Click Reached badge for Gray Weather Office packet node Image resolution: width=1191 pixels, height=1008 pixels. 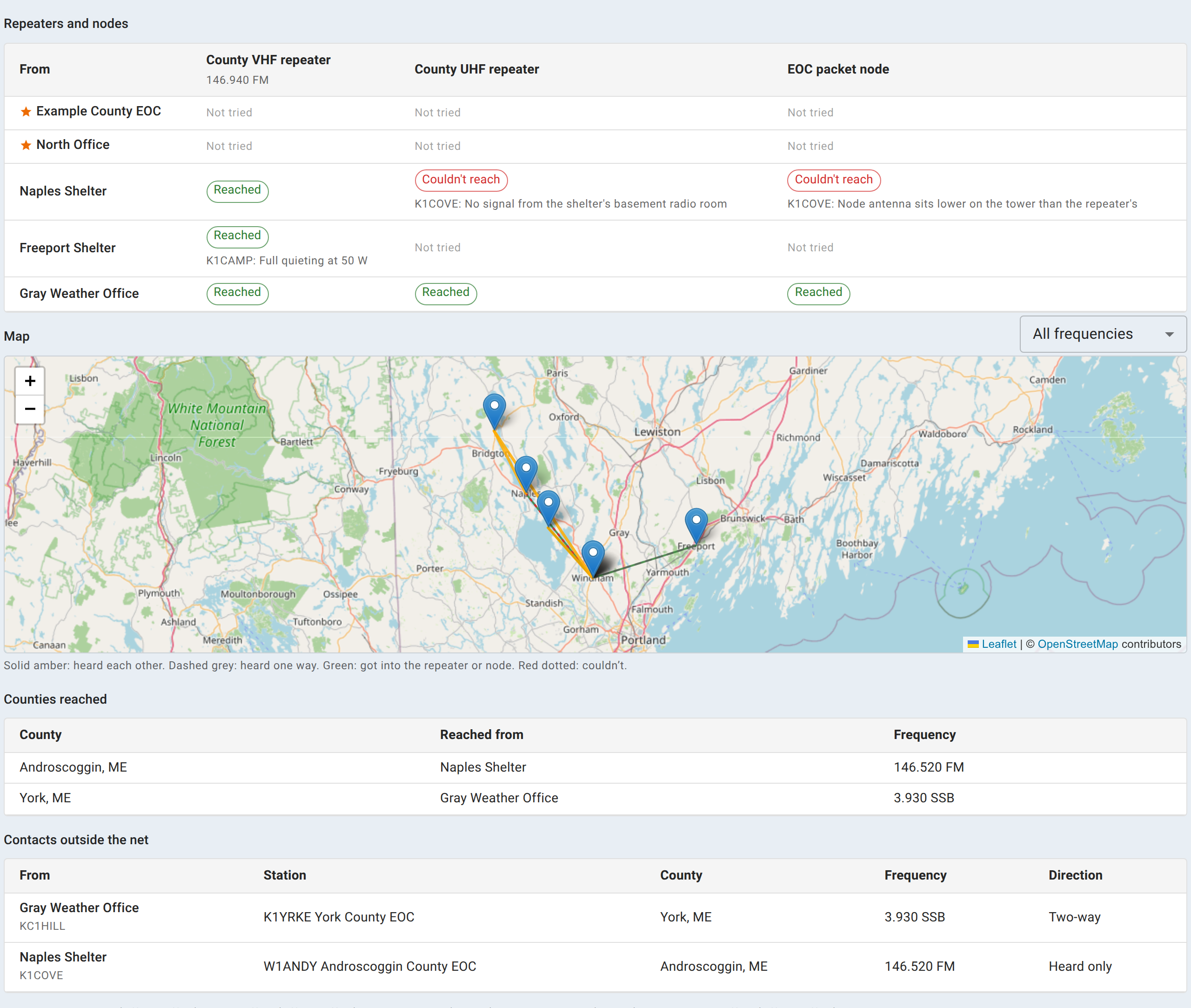(818, 293)
